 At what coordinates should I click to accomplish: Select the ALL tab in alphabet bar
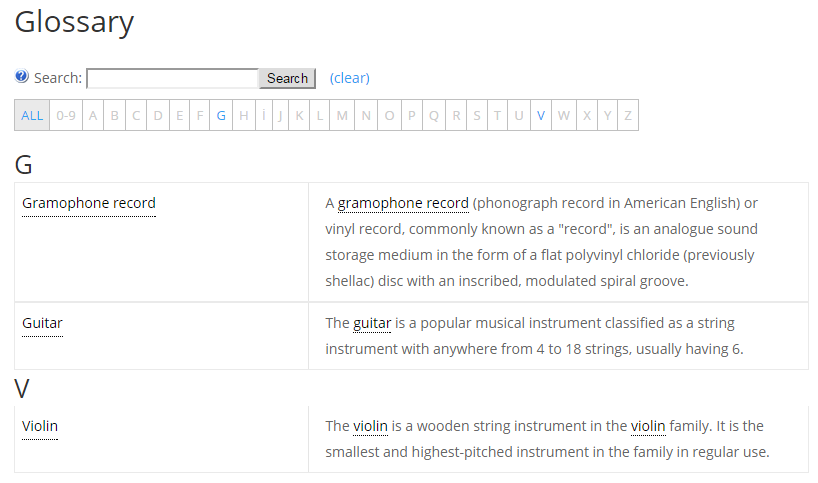pyautogui.click(x=32, y=115)
